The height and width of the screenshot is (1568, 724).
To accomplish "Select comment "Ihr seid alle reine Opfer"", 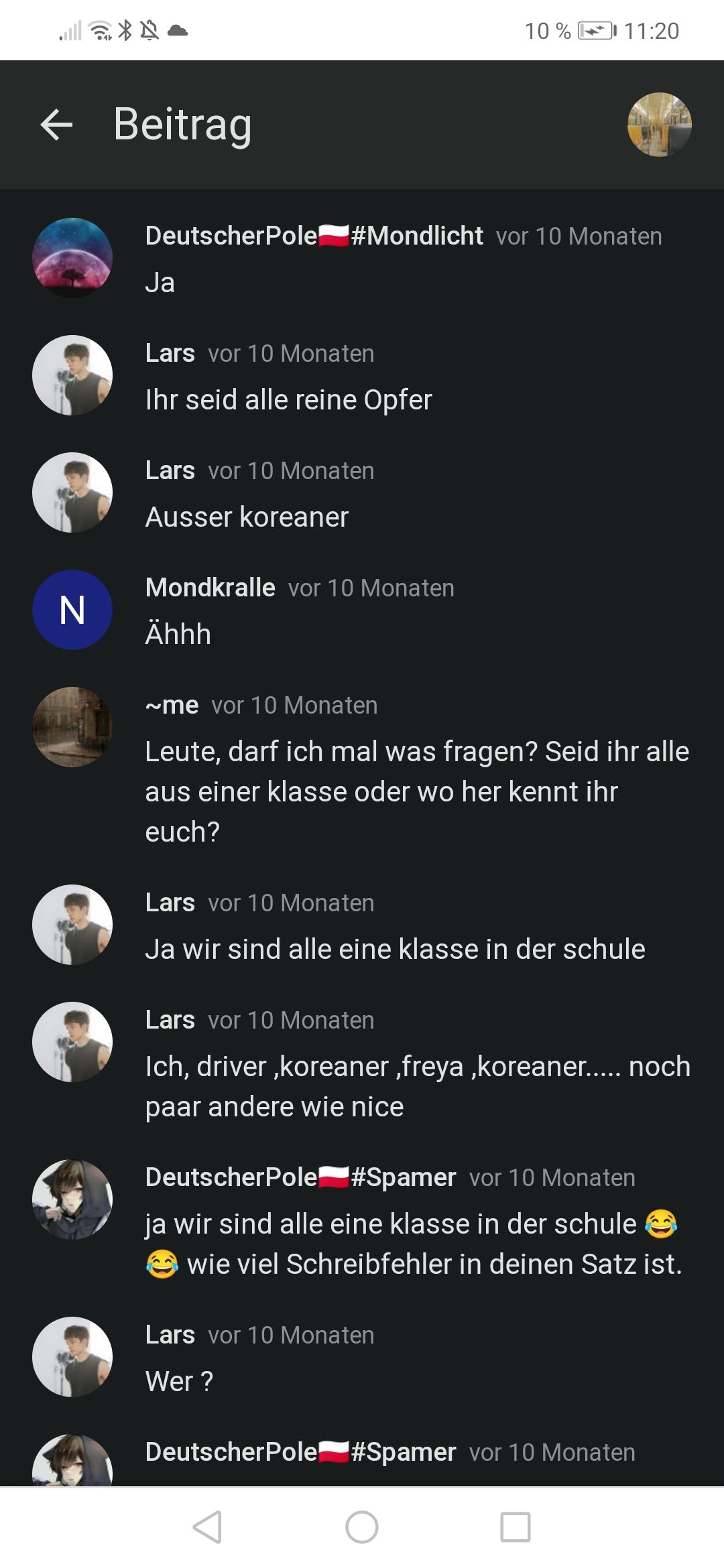I will (x=288, y=400).
